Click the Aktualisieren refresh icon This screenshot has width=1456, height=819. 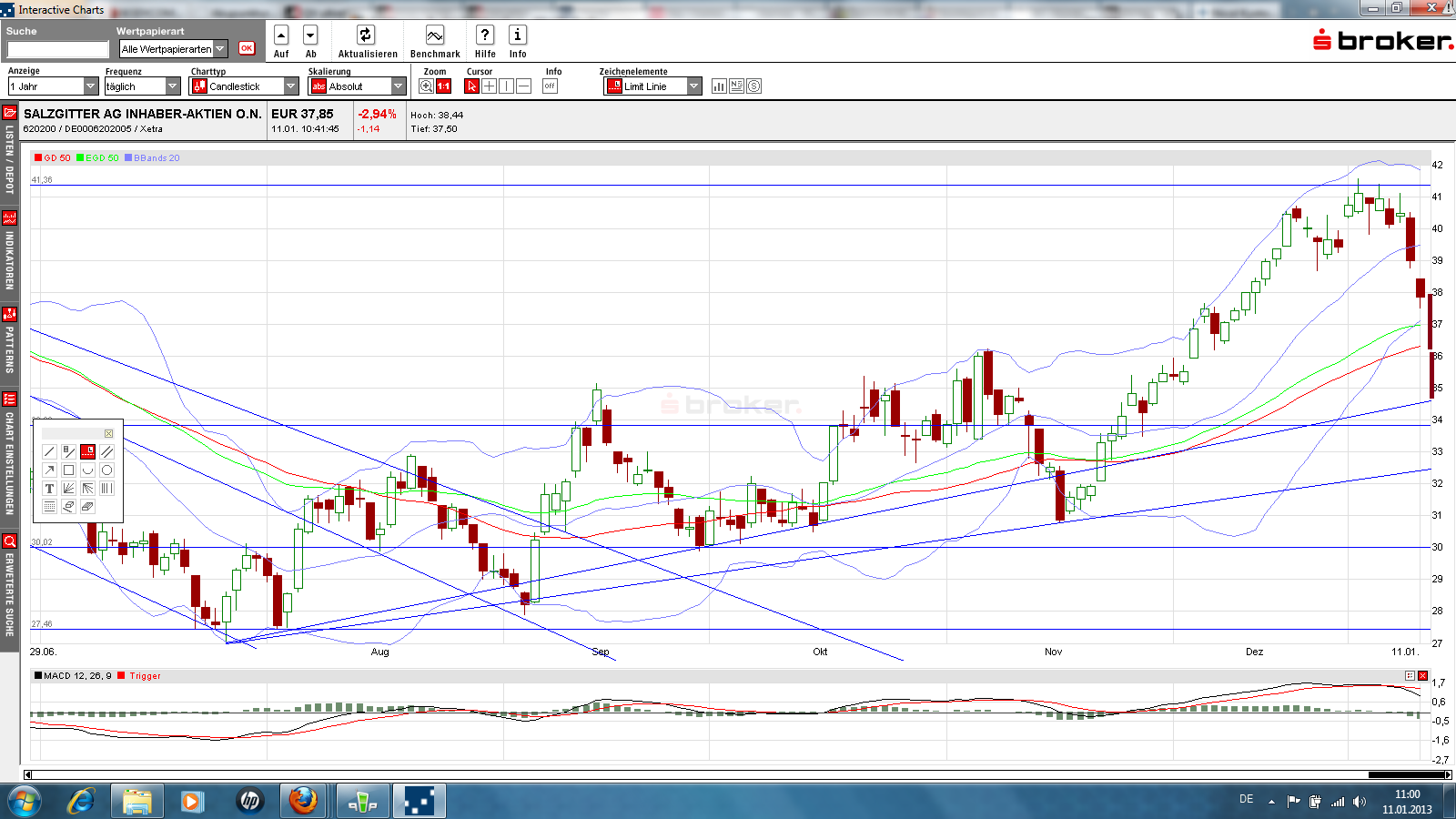[x=365, y=35]
